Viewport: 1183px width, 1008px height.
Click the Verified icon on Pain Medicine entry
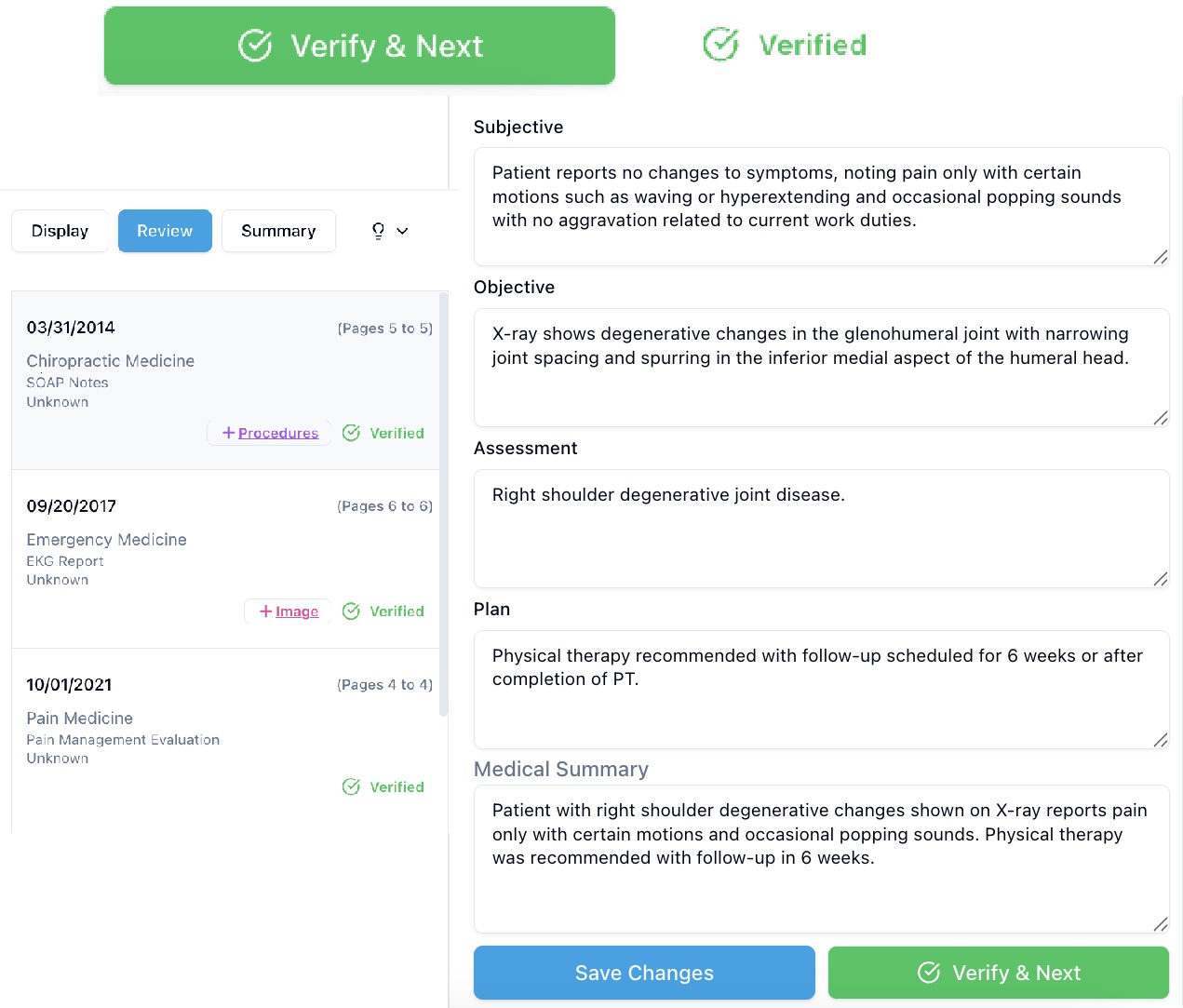[x=352, y=786]
